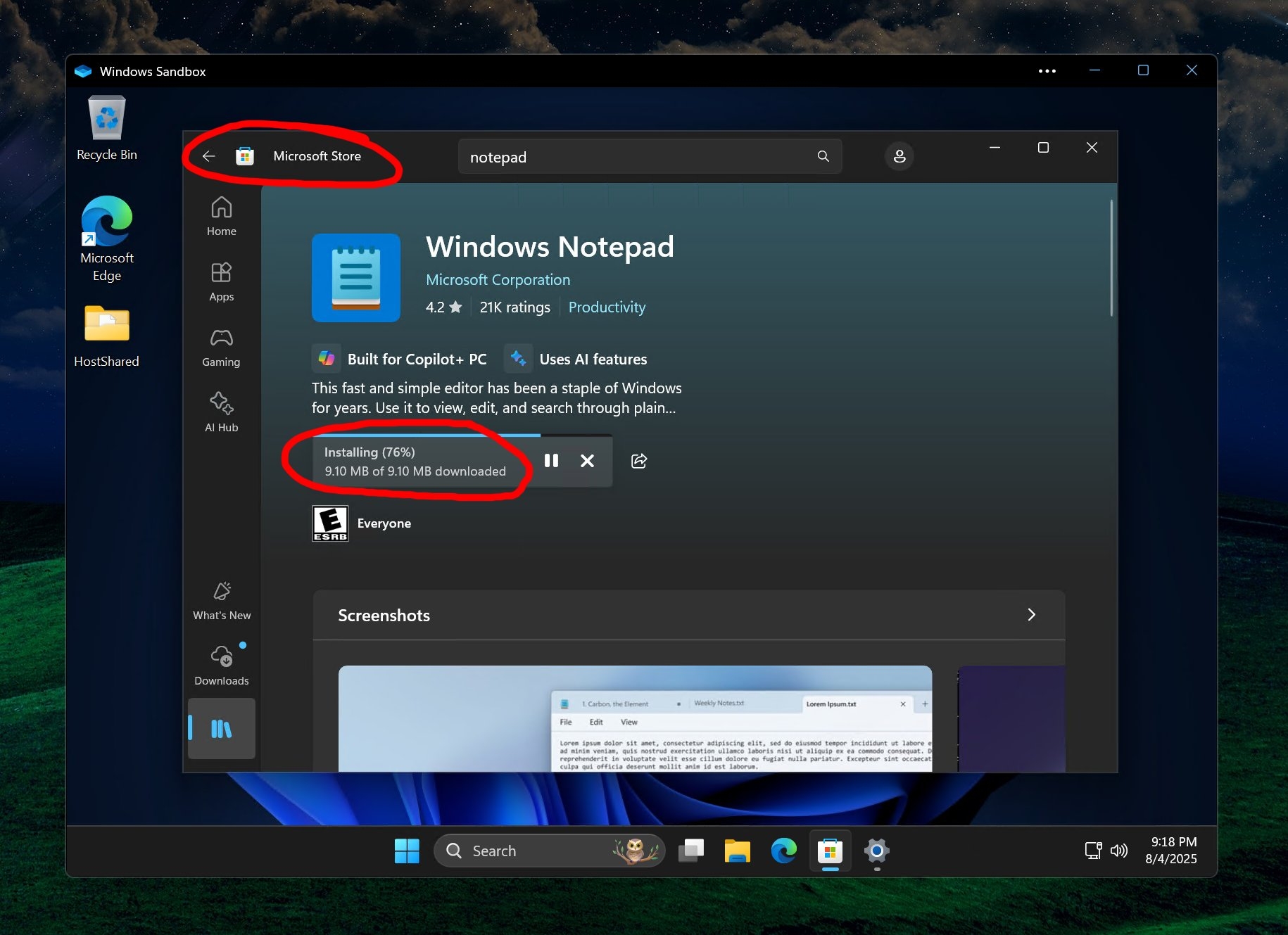Minimize the Microsoft Store window
The width and height of the screenshot is (1288, 935).
click(x=995, y=147)
